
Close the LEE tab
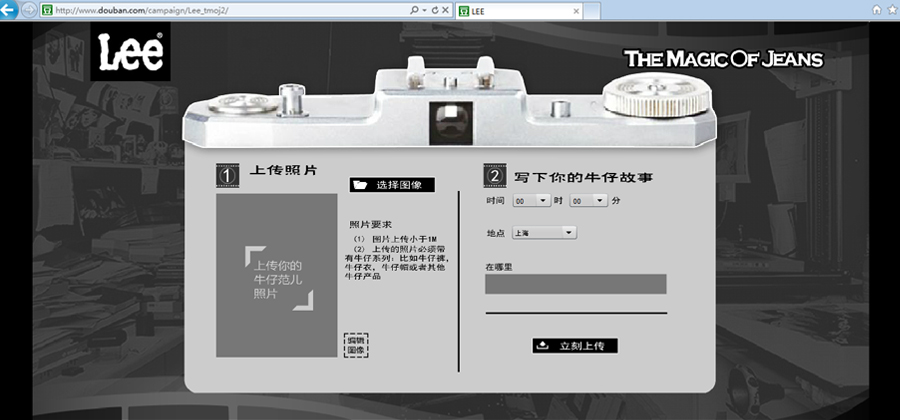pyautogui.click(x=576, y=11)
